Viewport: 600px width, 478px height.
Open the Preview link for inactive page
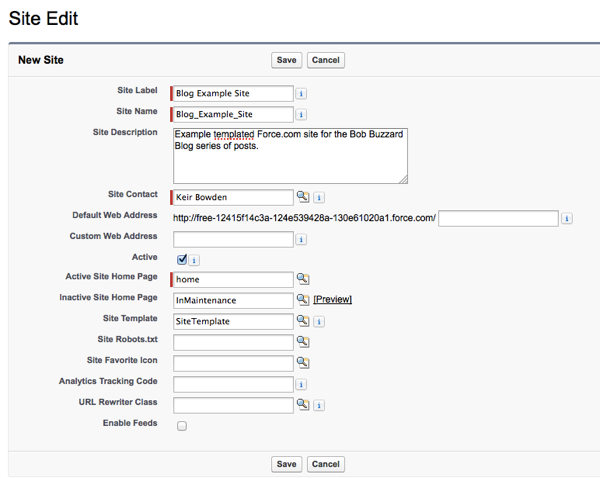[333, 300]
